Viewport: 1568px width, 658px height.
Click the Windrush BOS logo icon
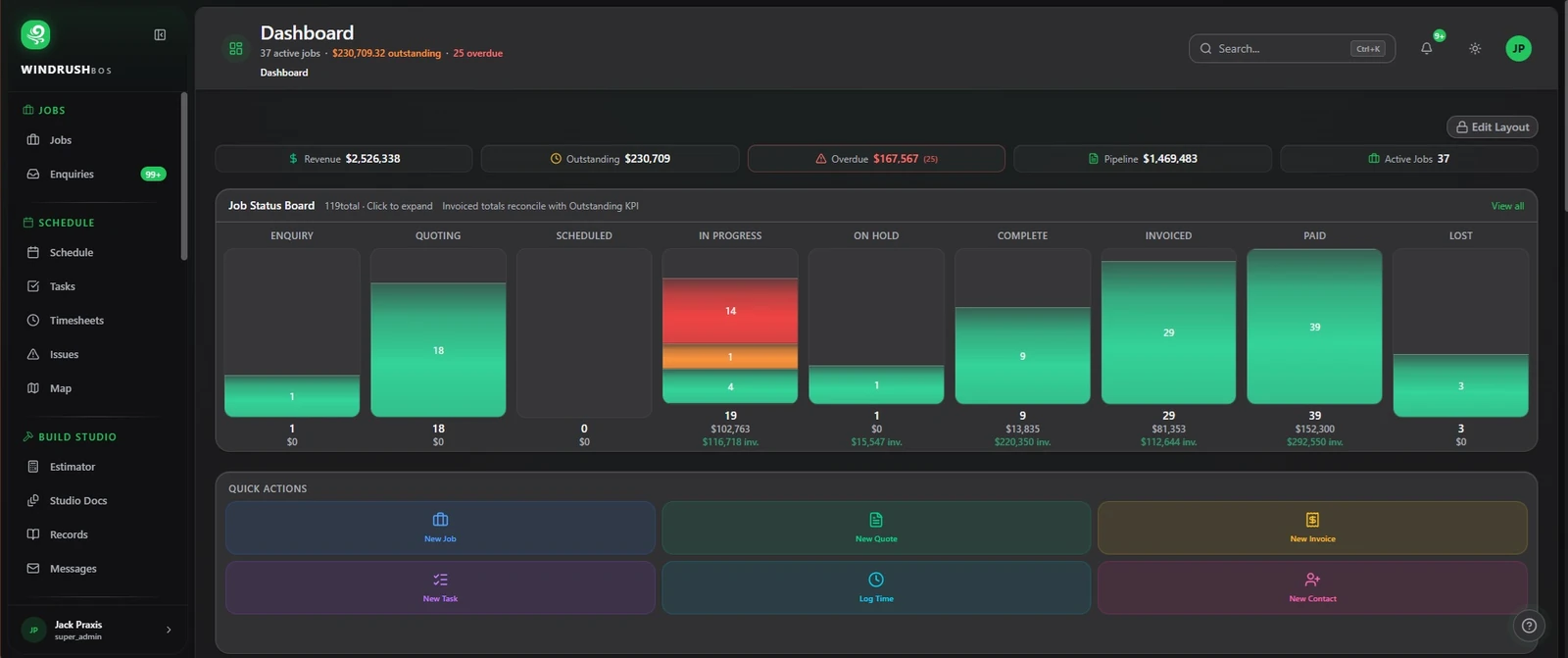pyautogui.click(x=35, y=35)
